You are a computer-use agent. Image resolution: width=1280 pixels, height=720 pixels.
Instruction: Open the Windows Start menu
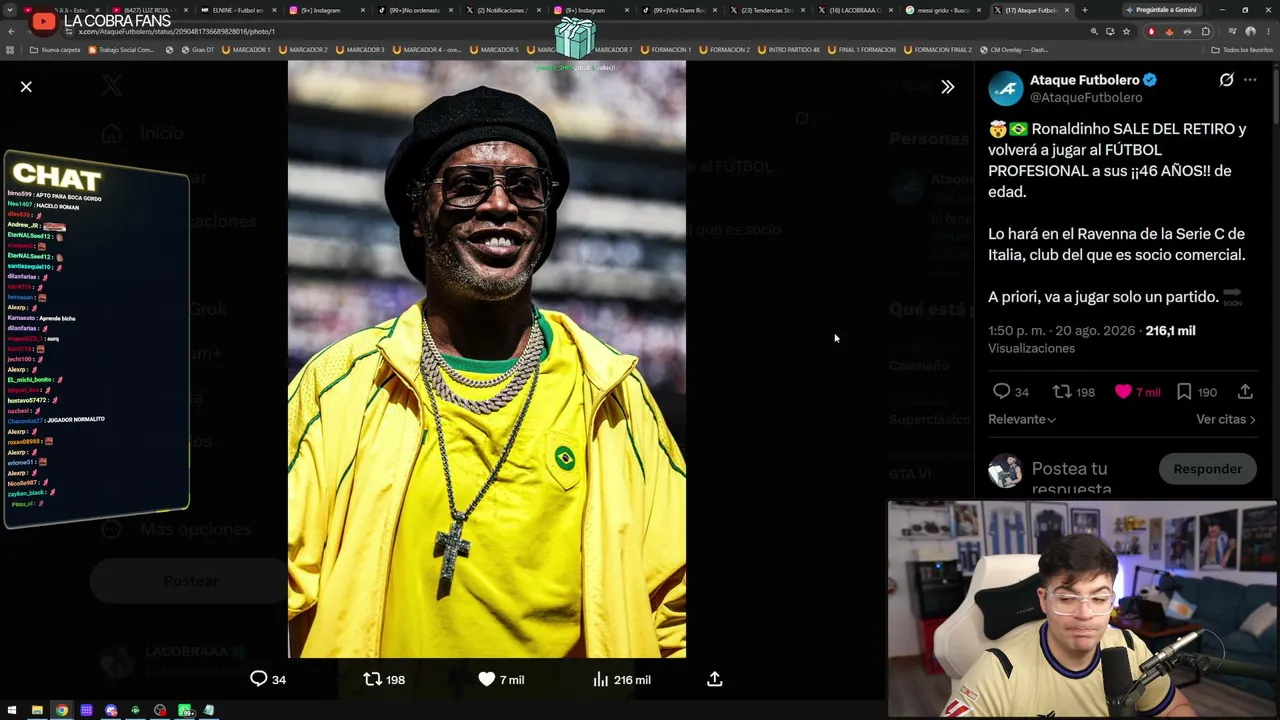pyautogui.click(x=12, y=710)
